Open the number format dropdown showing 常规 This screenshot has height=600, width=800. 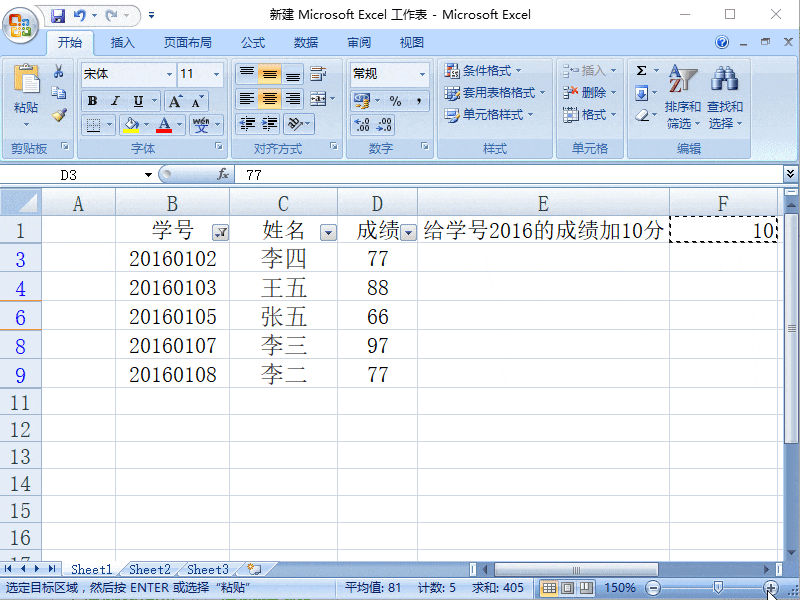[422, 74]
